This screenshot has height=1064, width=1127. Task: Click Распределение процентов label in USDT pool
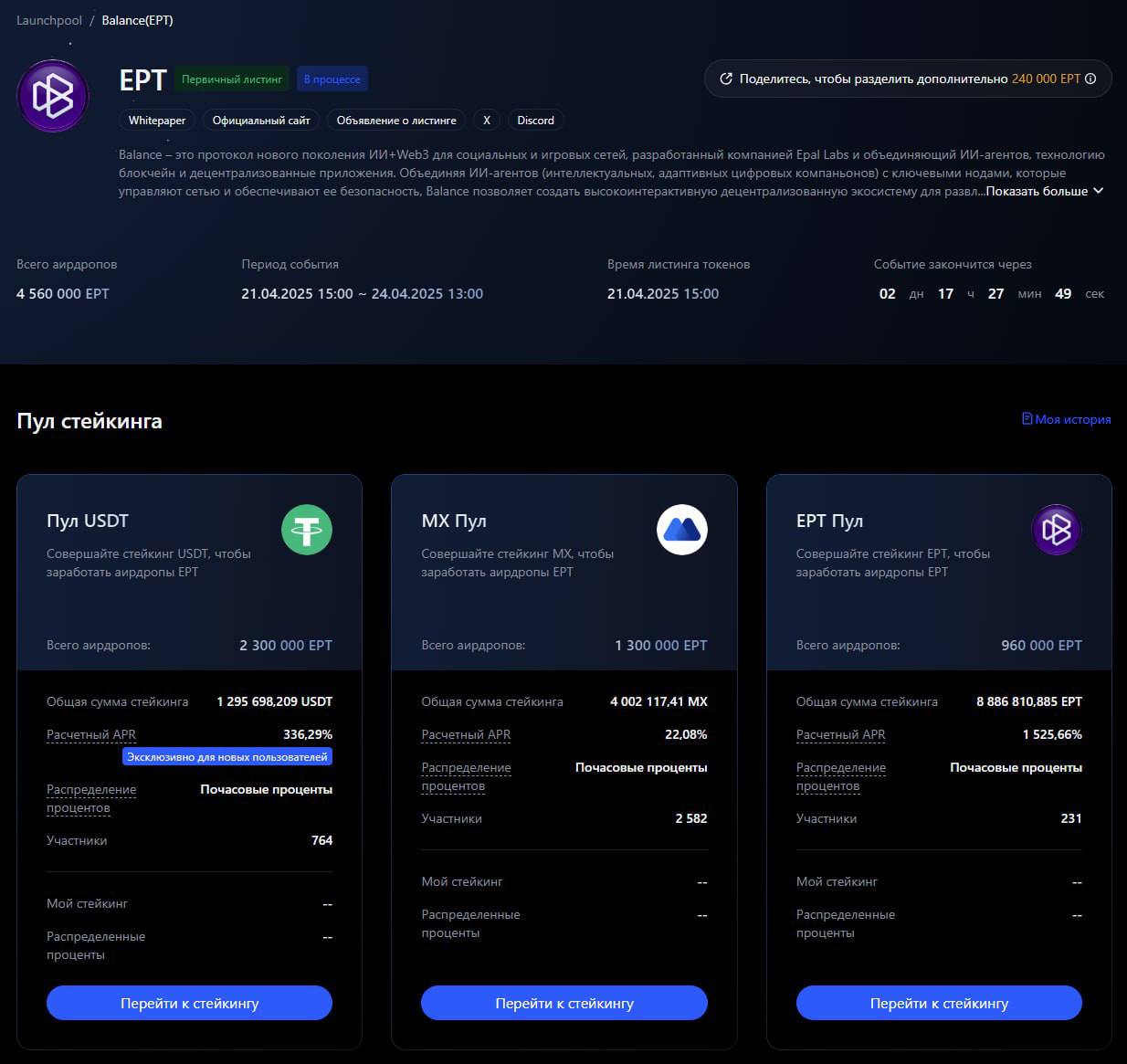[91, 798]
